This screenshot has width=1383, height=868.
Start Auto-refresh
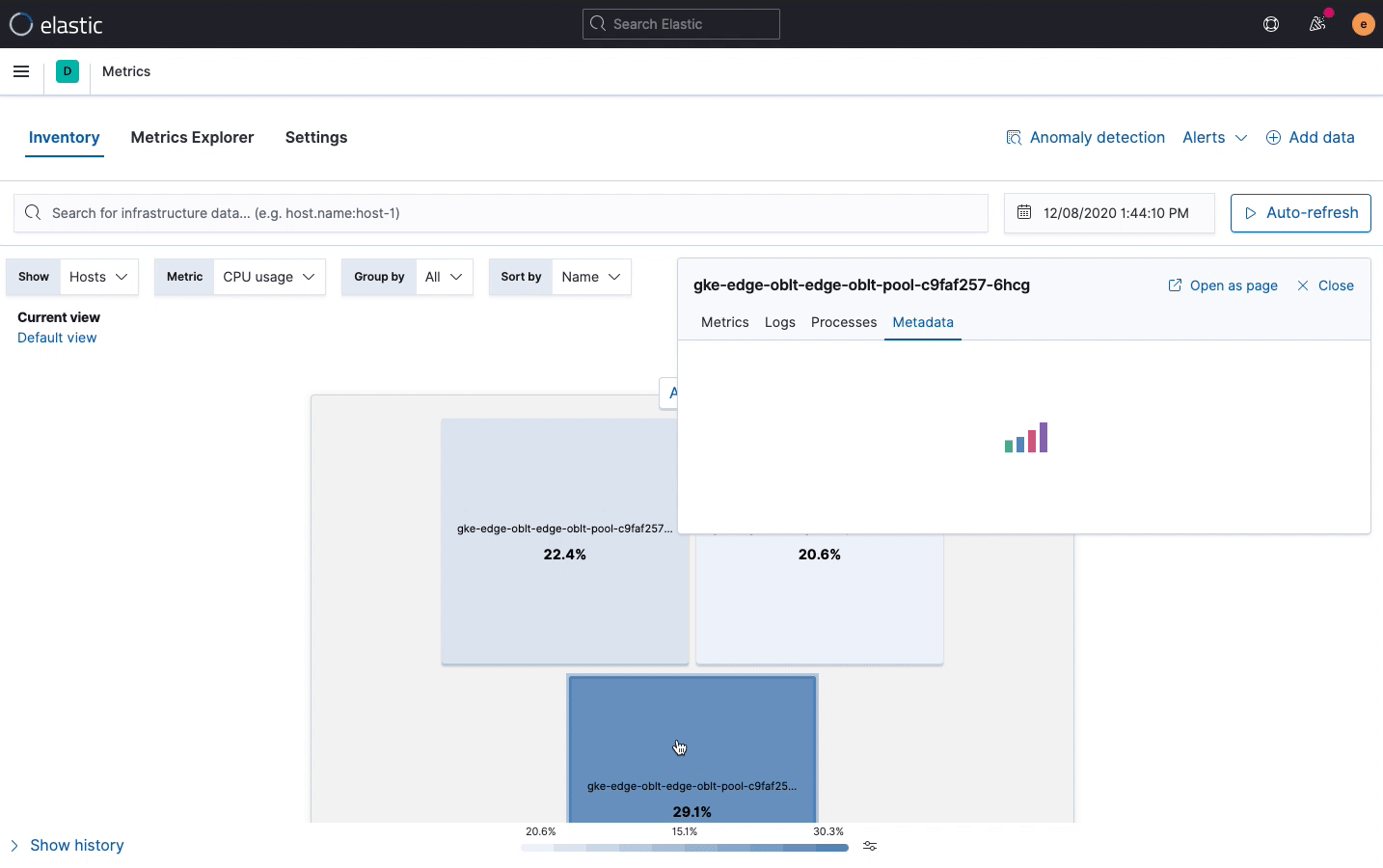pyautogui.click(x=1300, y=212)
